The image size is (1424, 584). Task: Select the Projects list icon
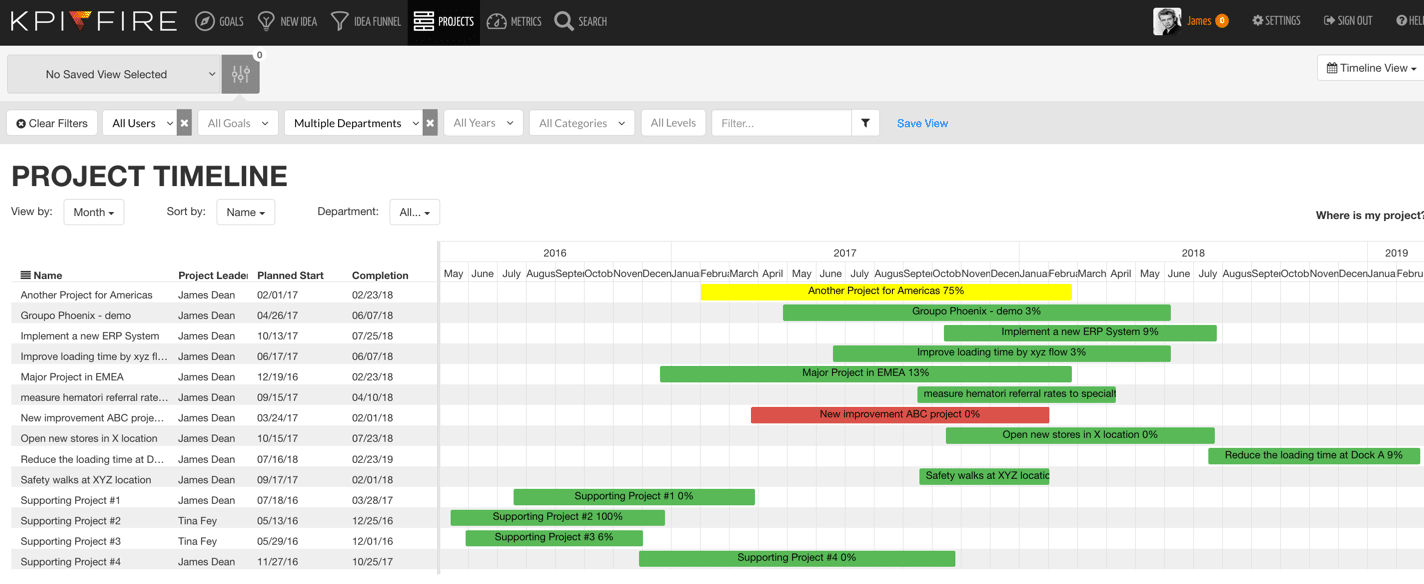coord(424,21)
